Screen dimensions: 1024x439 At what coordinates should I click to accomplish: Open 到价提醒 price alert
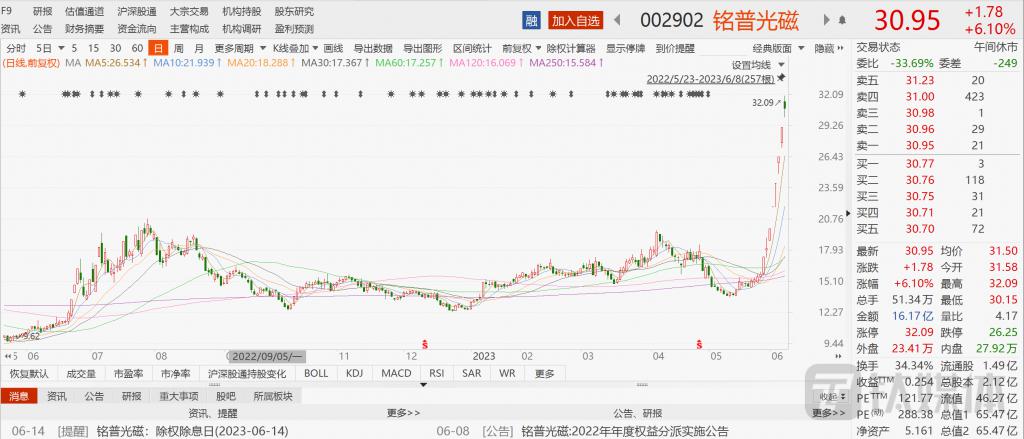click(675, 48)
